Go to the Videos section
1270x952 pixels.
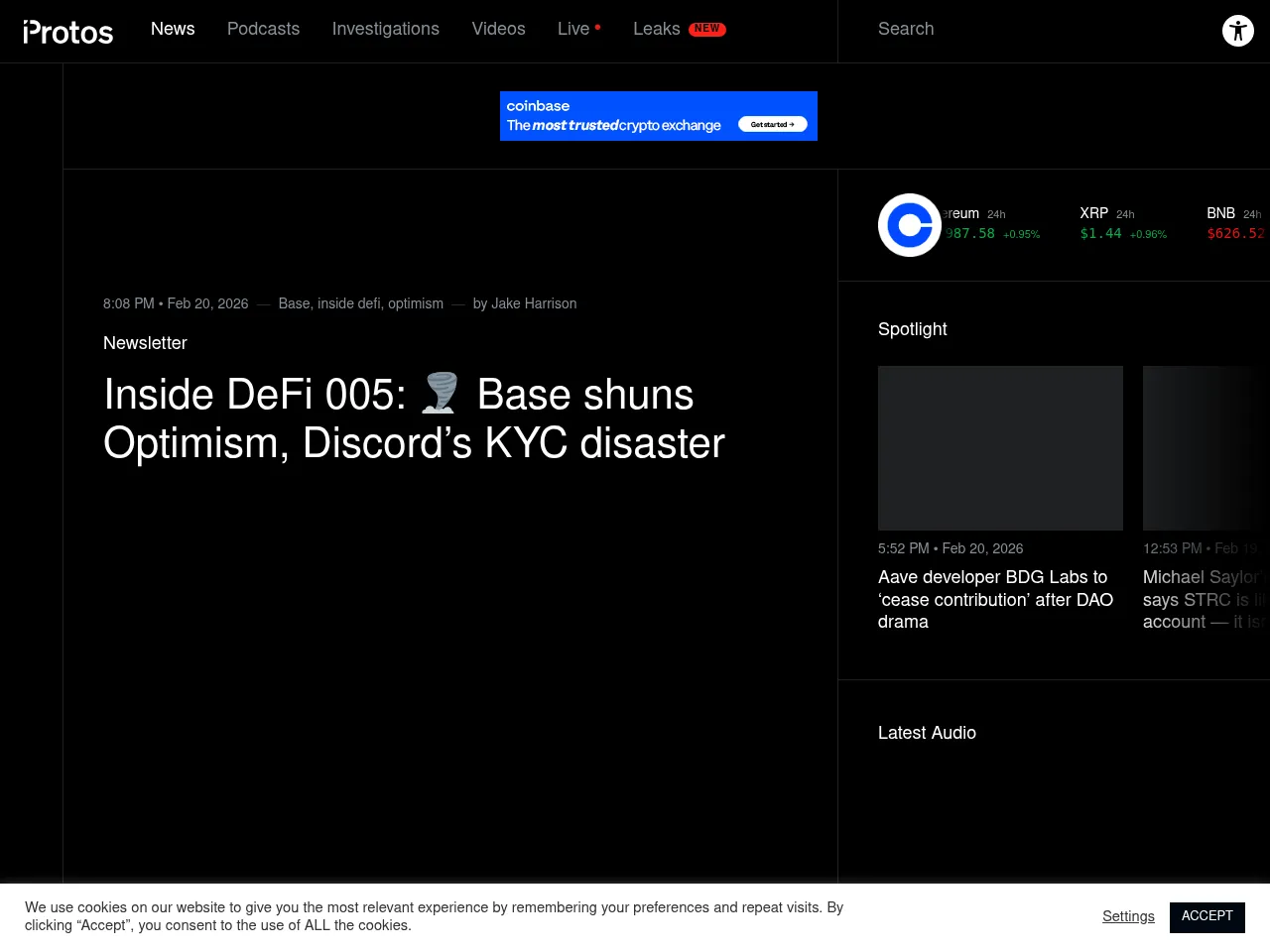point(498,30)
